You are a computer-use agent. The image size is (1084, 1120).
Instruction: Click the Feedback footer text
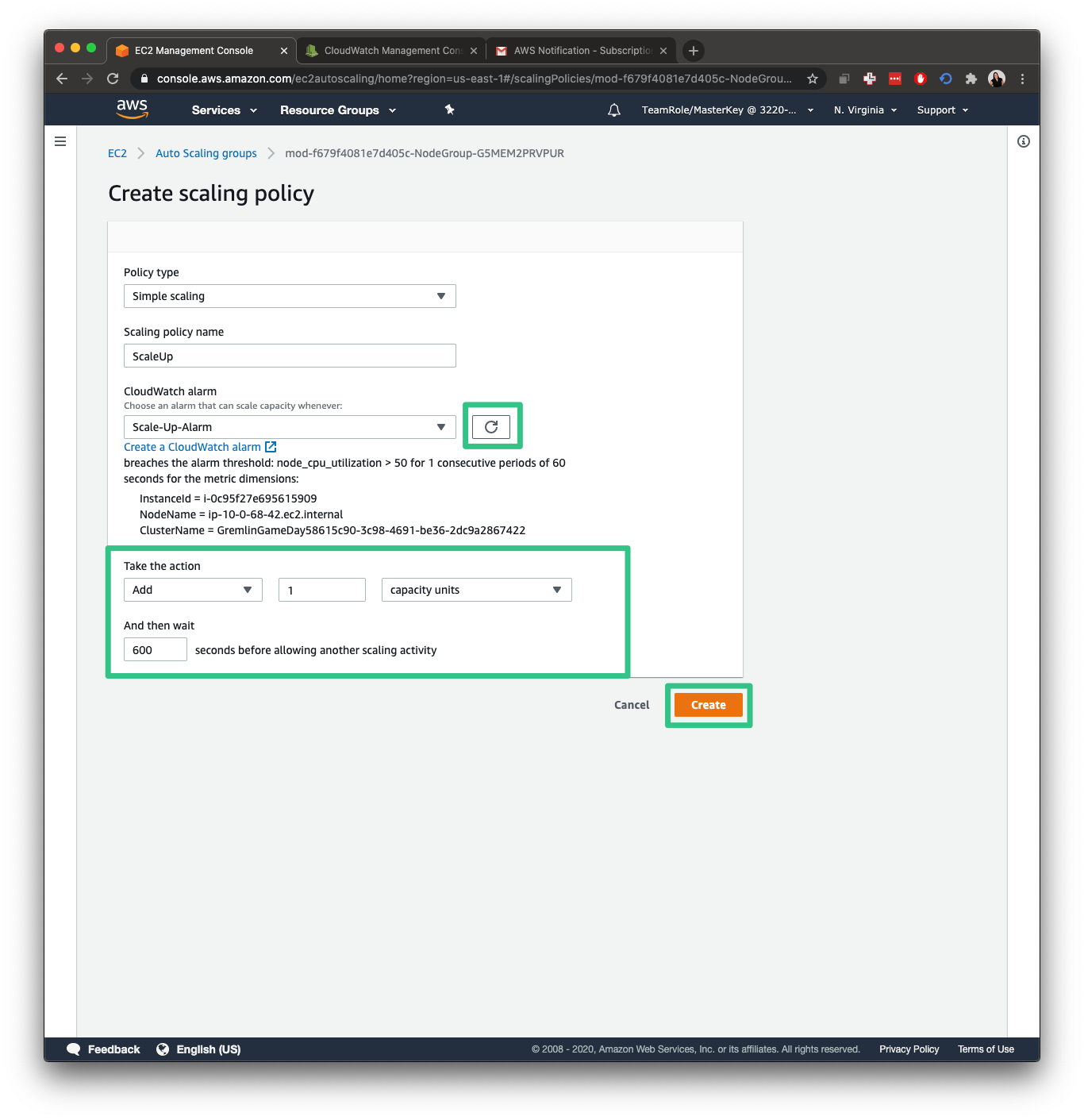pyautogui.click(x=113, y=1049)
